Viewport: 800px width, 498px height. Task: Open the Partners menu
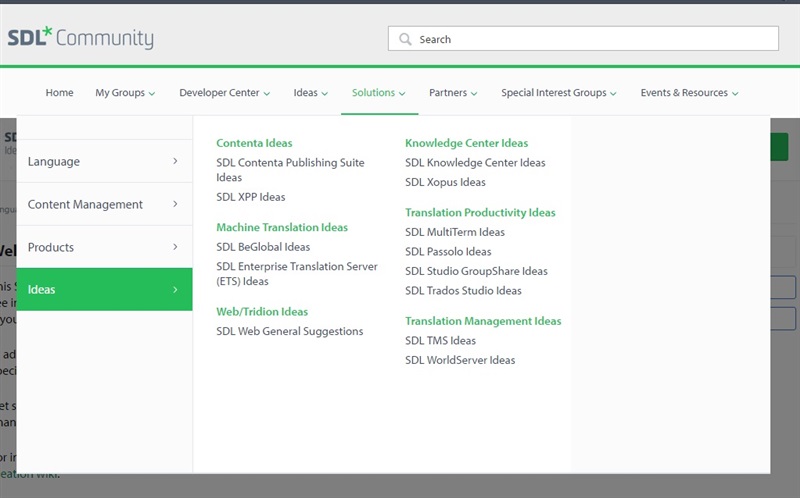(x=453, y=92)
